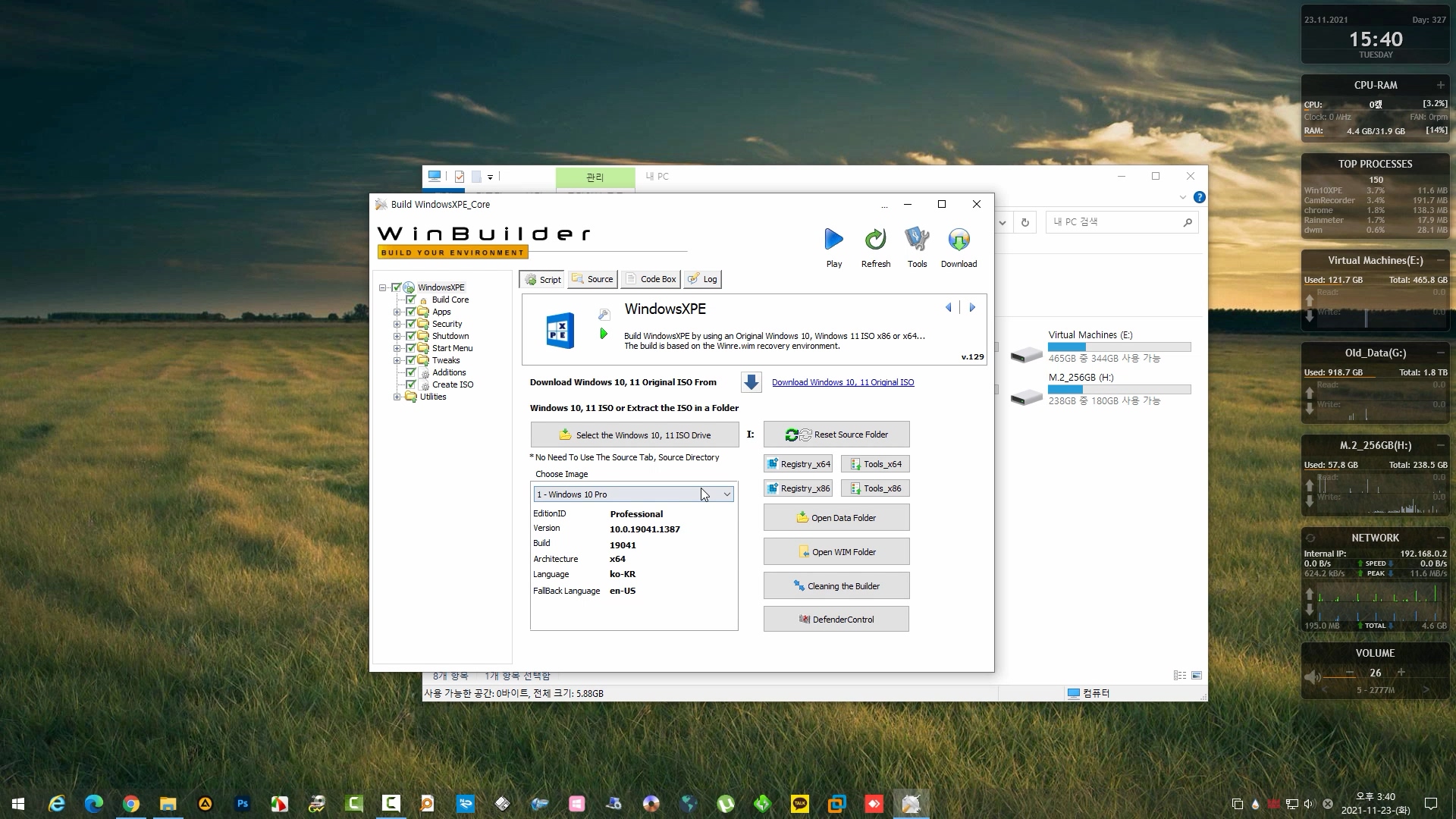Viewport: 1456px width, 819px height.
Task: Open the M.2_256GB (H:) drive
Action: click(x=1100, y=388)
